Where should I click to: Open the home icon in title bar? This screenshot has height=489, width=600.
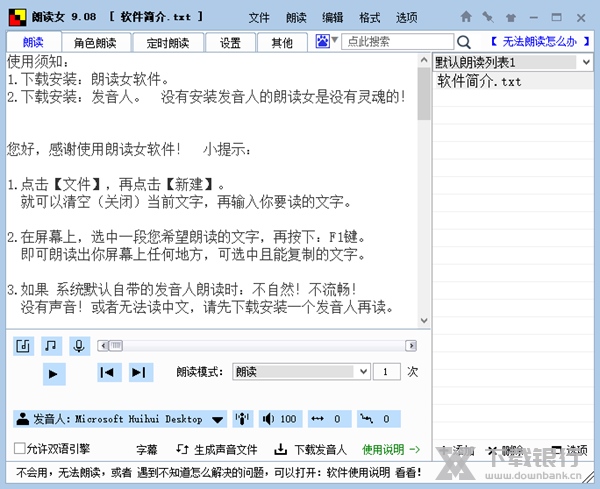click(466, 17)
